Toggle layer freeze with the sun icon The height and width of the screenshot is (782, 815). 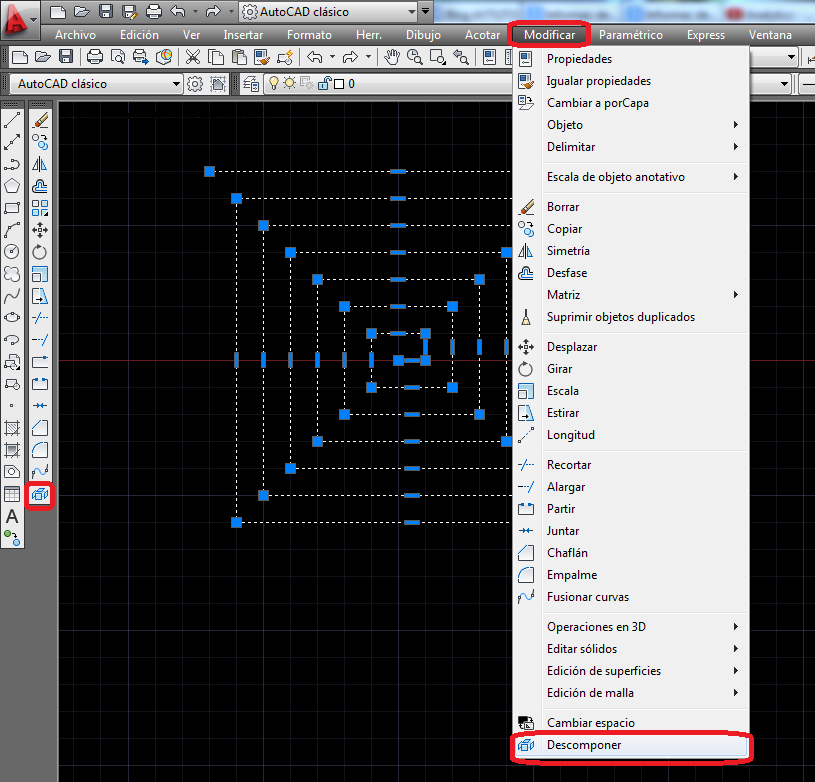coord(287,84)
